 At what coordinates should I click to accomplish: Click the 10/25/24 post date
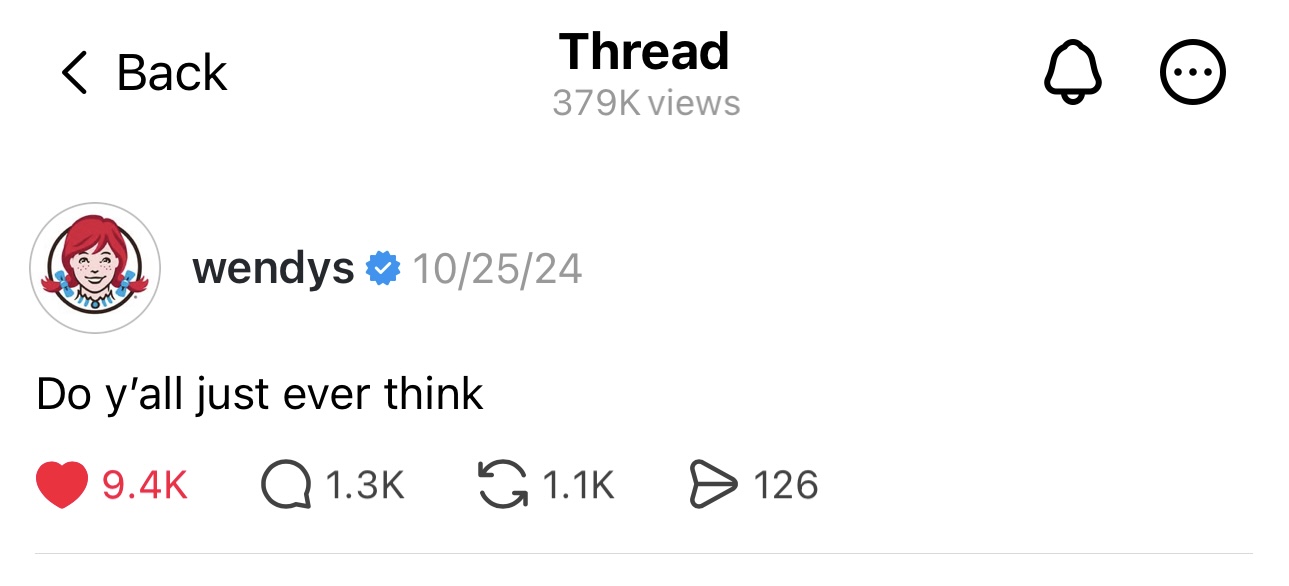coord(497,268)
